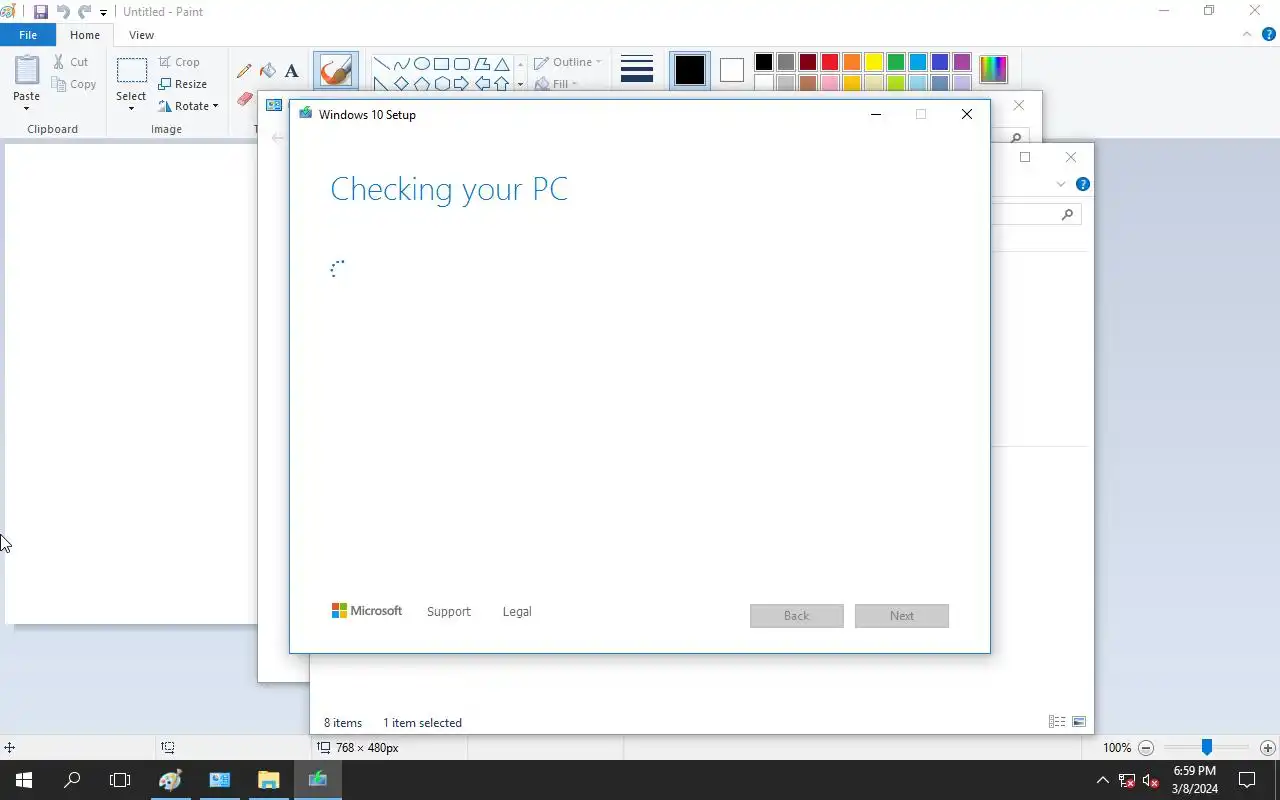Screen dimensions: 1280x800
Task: Minimize the Windows 10 Setup window
Action: coord(876,114)
